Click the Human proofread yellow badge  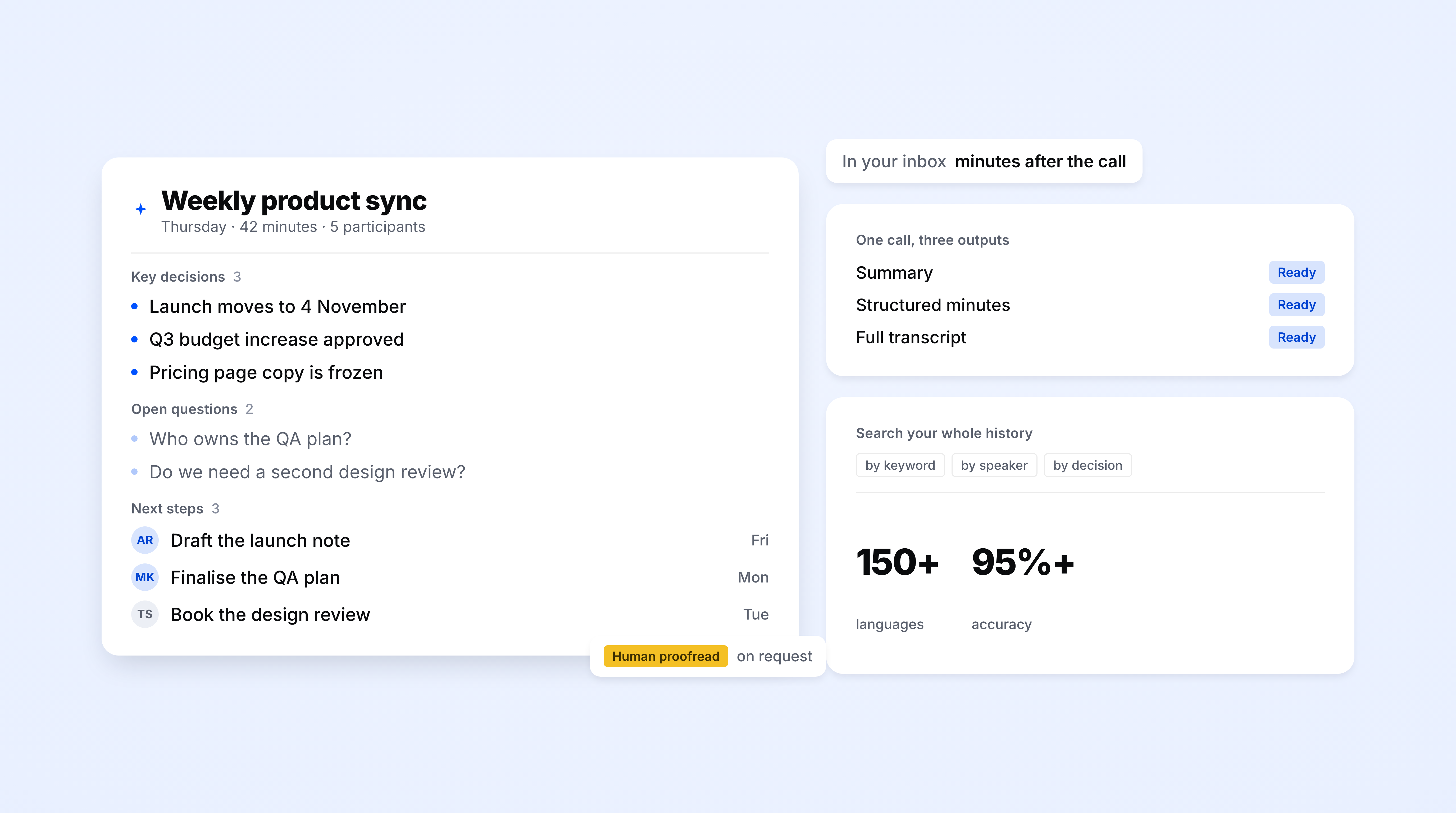666,656
